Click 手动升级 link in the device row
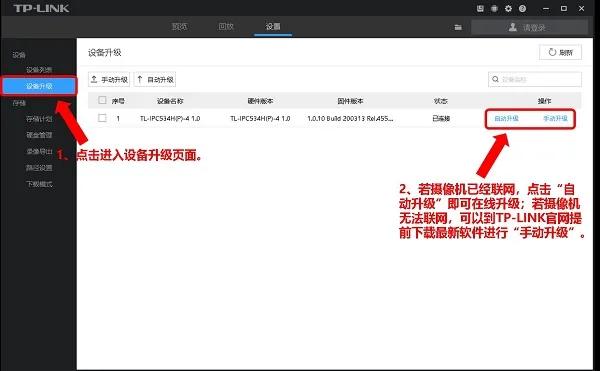 tap(555, 119)
